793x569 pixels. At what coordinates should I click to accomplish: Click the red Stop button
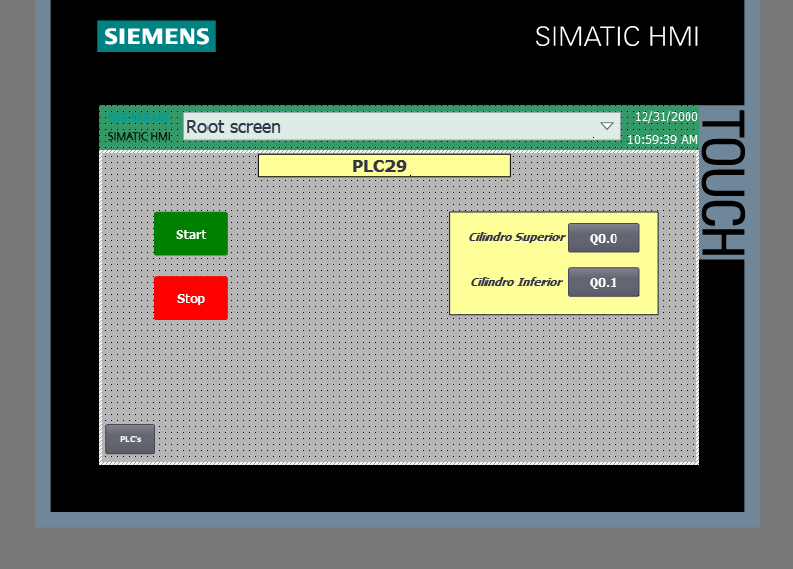click(x=191, y=298)
